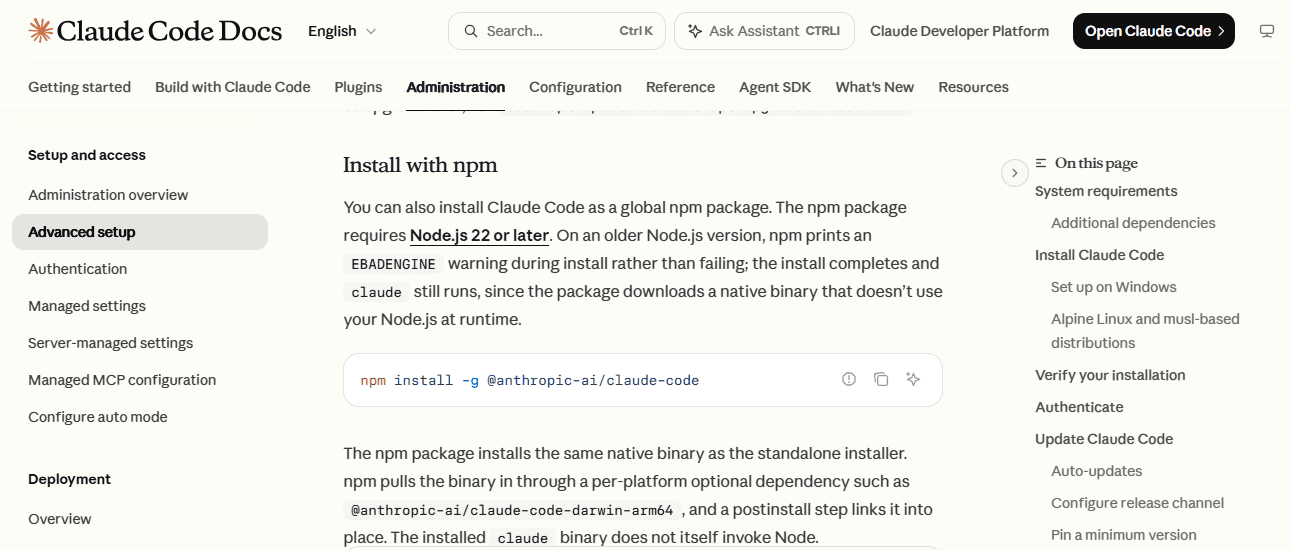Copy the npm install command
Screen dimensions: 1291x550
pyautogui.click(x=881, y=379)
